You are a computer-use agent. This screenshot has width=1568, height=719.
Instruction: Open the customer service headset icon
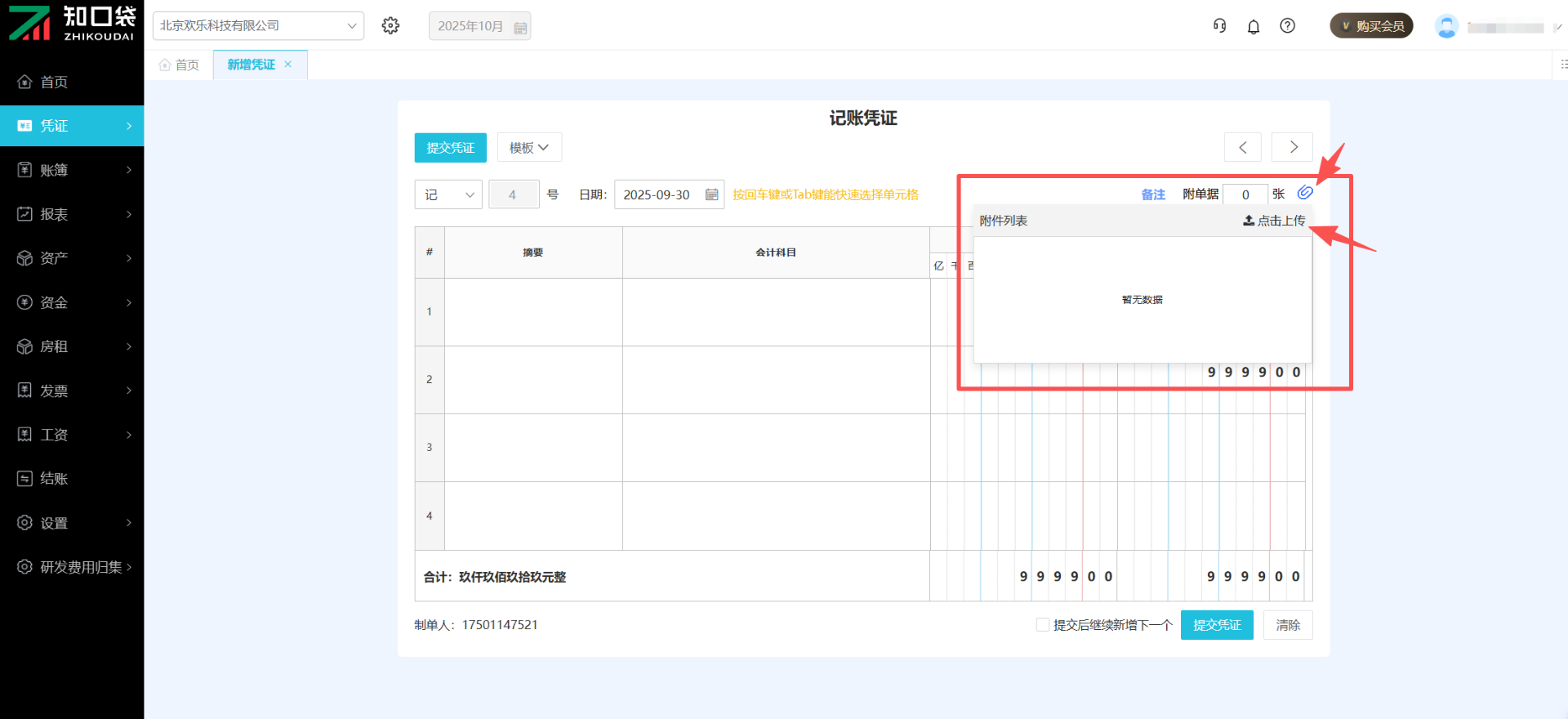click(1219, 26)
